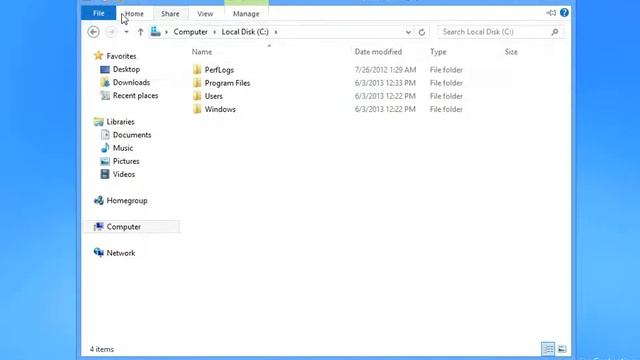Select the Windows folder icon
The width and height of the screenshot is (640, 360).
197,109
